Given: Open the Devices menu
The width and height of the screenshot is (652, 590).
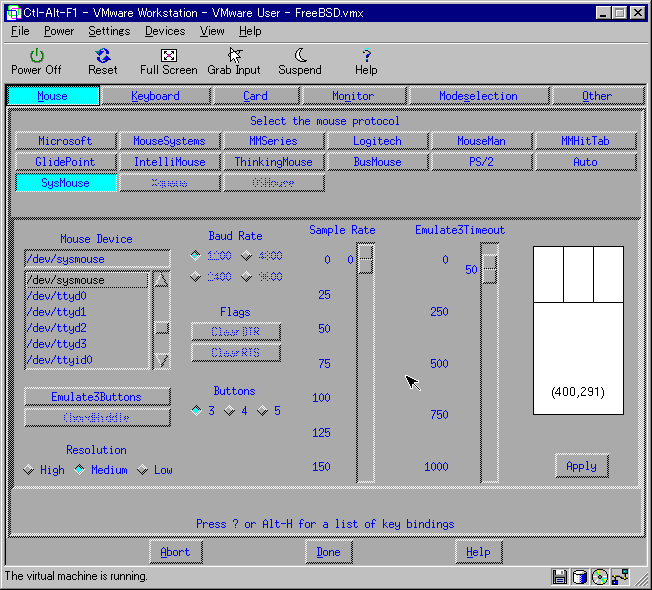Looking at the screenshot, I should 165,31.
